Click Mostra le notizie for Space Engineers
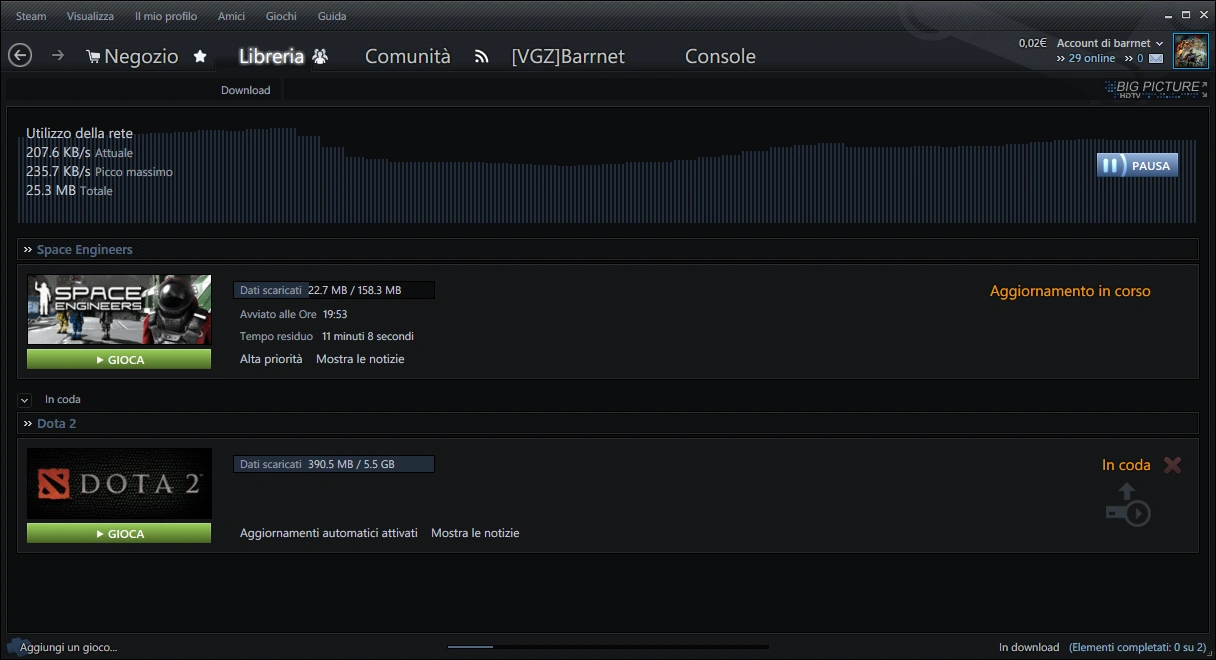This screenshot has height=660, width=1216. (x=360, y=359)
